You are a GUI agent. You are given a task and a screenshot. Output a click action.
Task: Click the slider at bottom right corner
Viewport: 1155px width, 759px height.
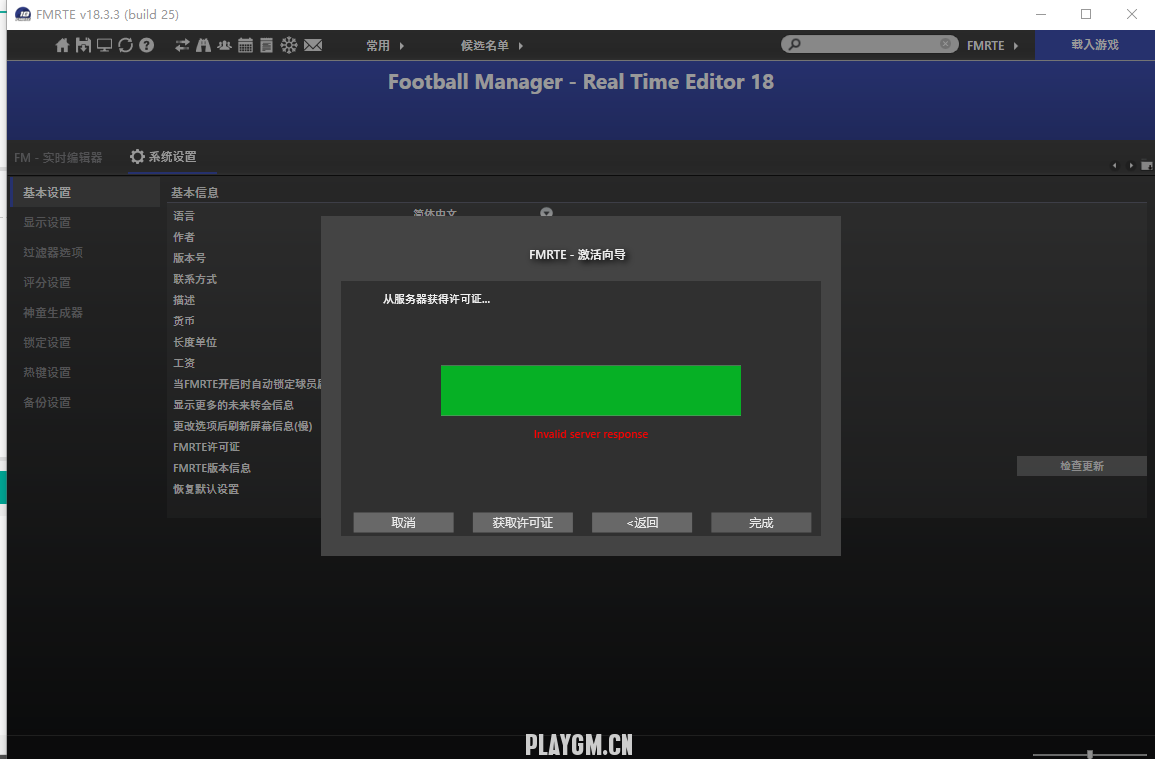click(x=1090, y=754)
